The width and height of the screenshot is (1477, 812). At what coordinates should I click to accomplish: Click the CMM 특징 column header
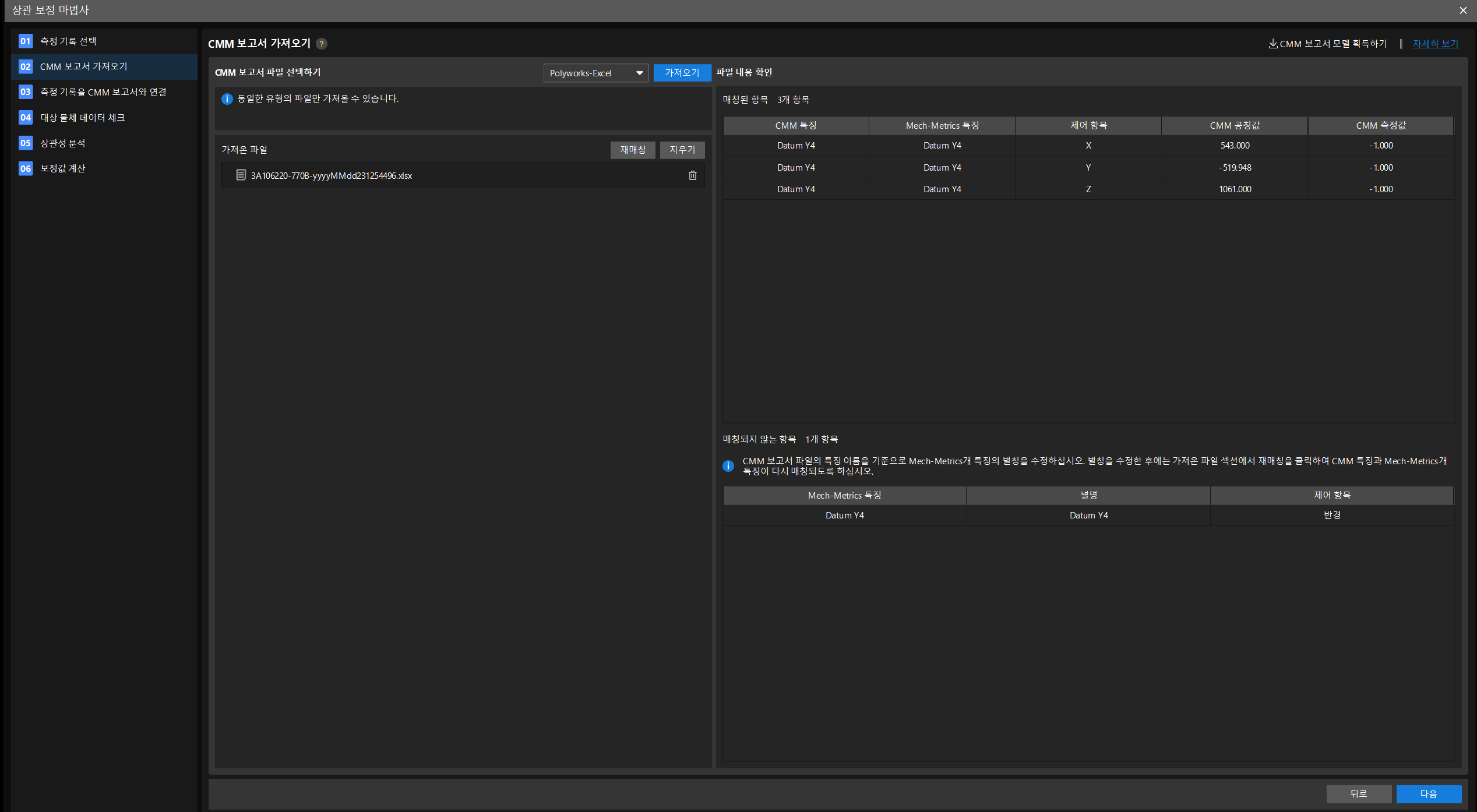point(796,125)
